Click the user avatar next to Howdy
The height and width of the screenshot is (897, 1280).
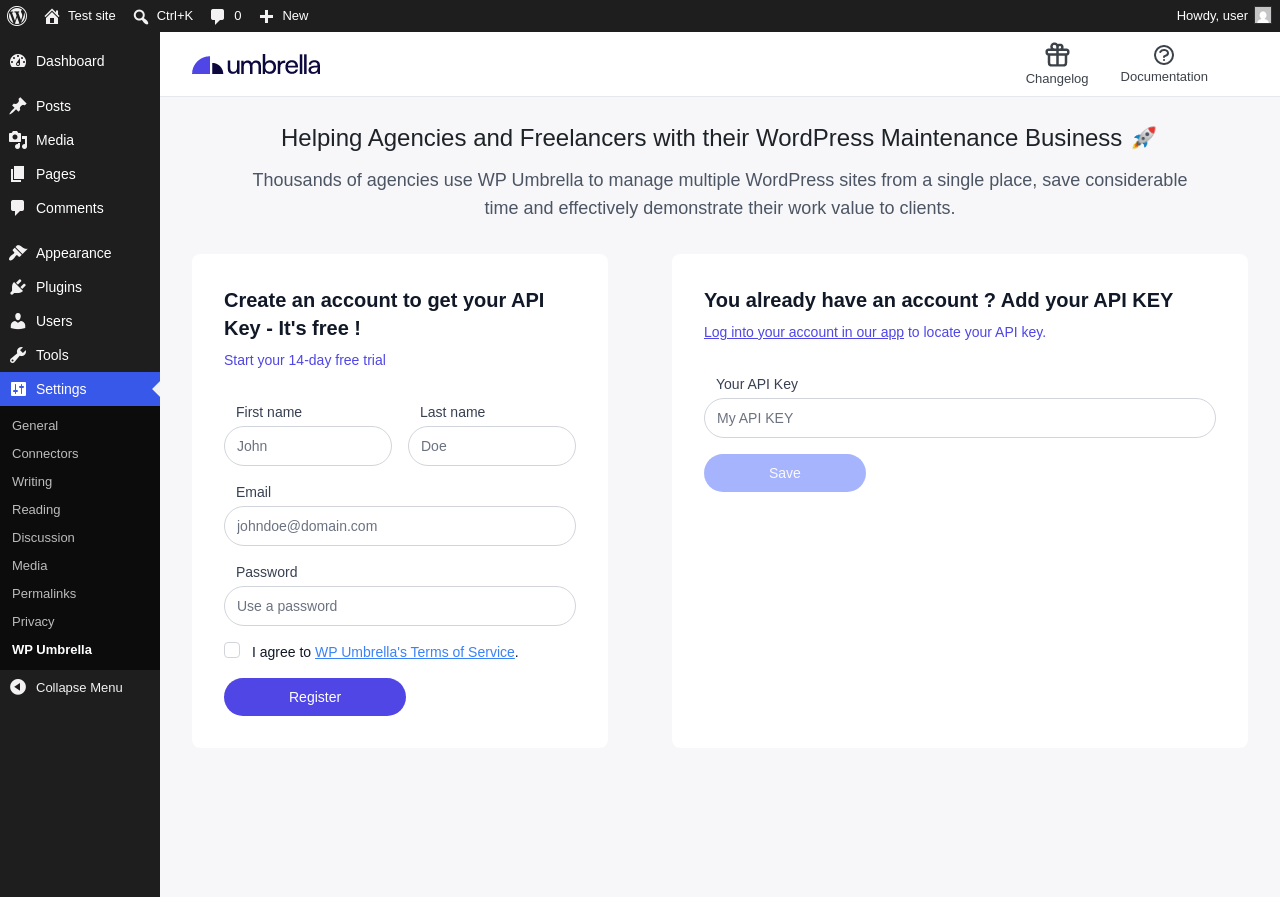pyautogui.click(x=1263, y=15)
